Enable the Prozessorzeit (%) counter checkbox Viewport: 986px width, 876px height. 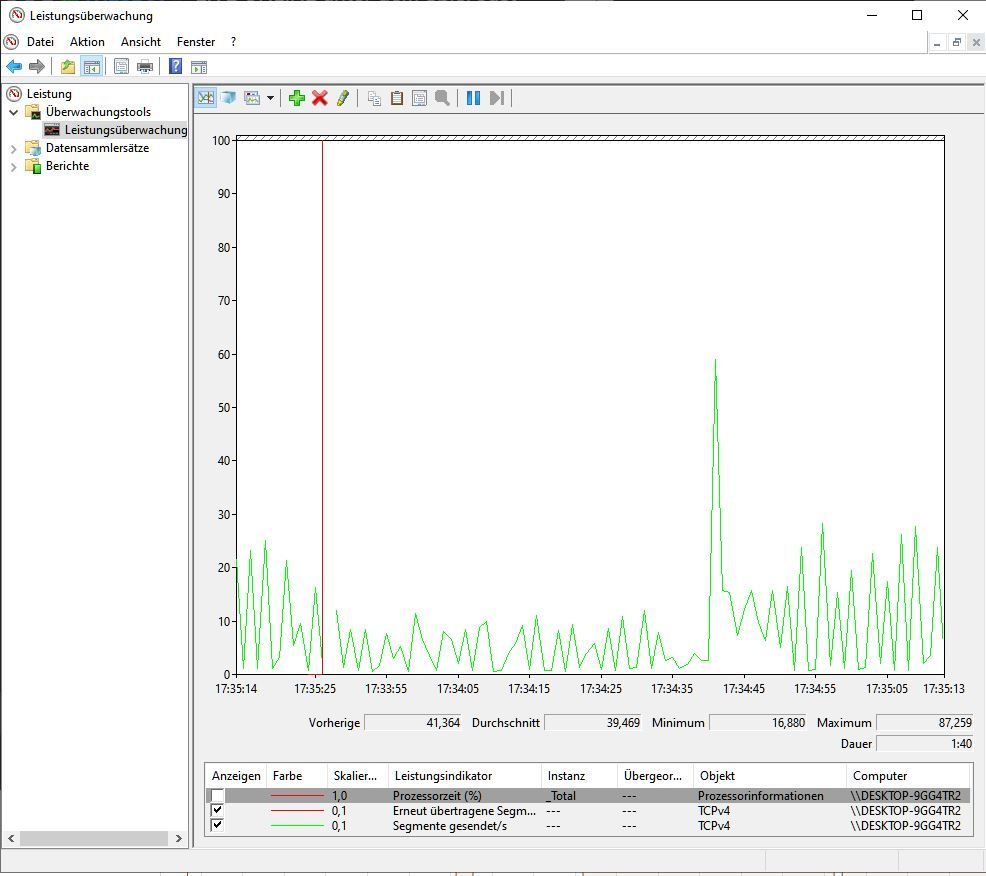click(x=217, y=796)
